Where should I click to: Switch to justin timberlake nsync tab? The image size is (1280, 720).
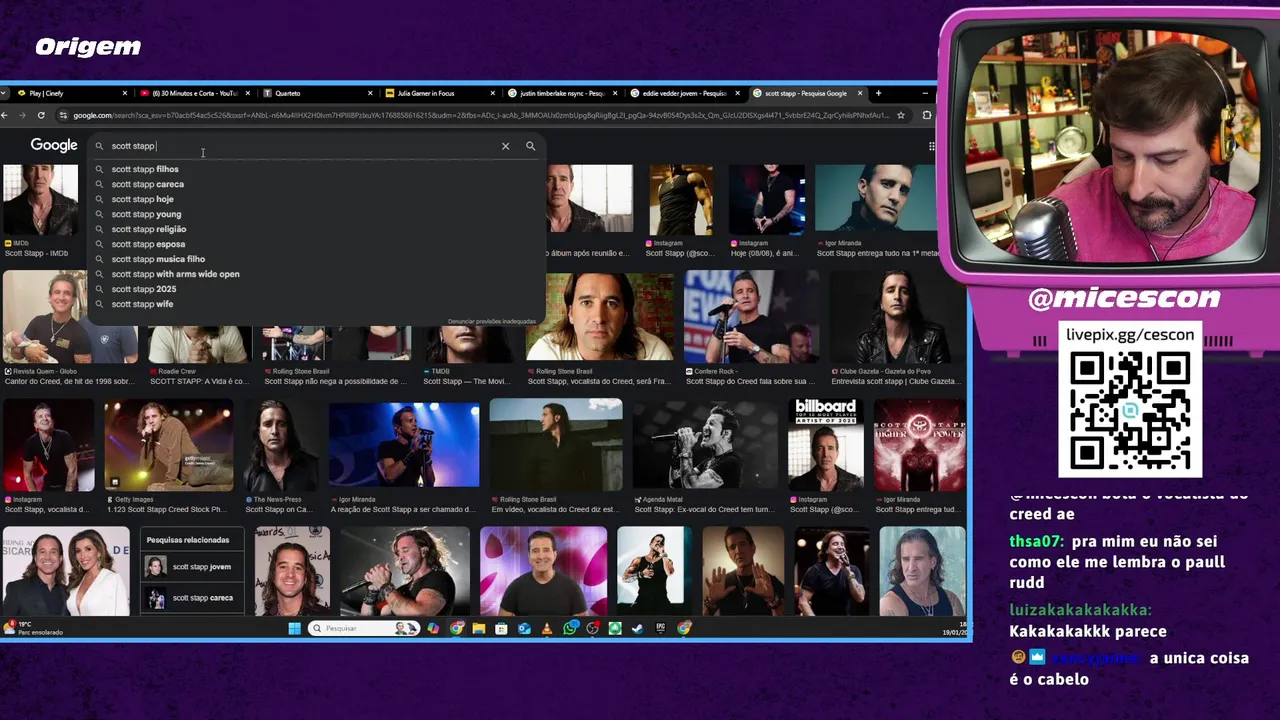tap(560, 93)
